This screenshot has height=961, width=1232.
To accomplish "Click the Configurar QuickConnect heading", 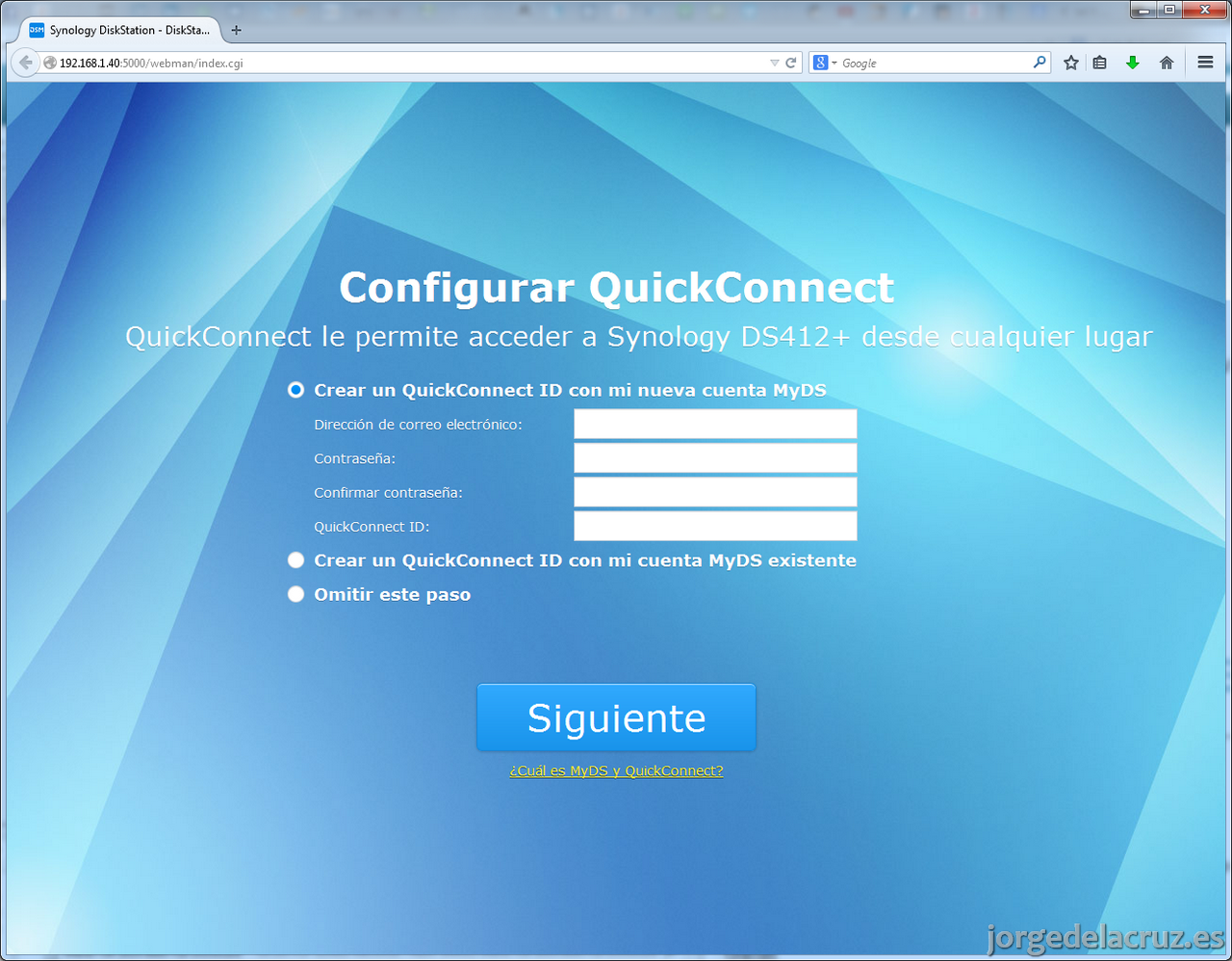I will 616,288.
